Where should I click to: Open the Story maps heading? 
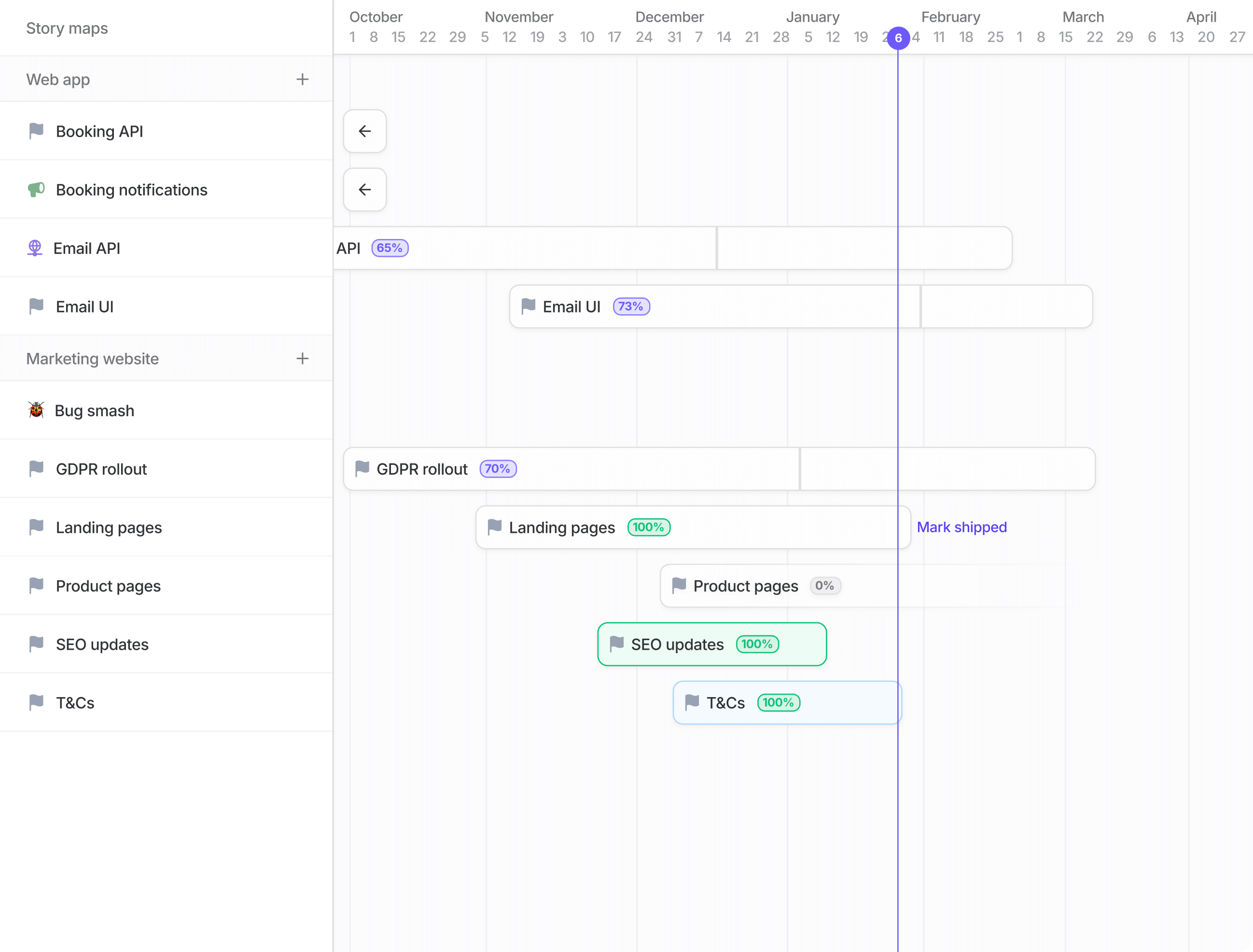[67, 28]
